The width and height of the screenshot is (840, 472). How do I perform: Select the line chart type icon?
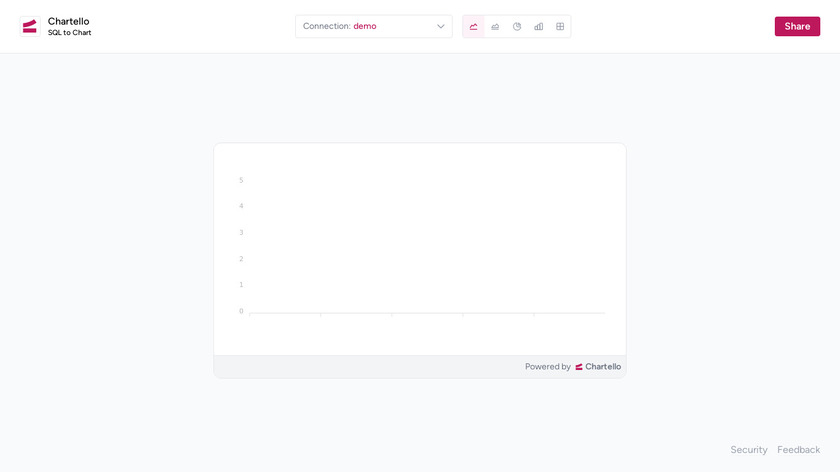click(474, 26)
